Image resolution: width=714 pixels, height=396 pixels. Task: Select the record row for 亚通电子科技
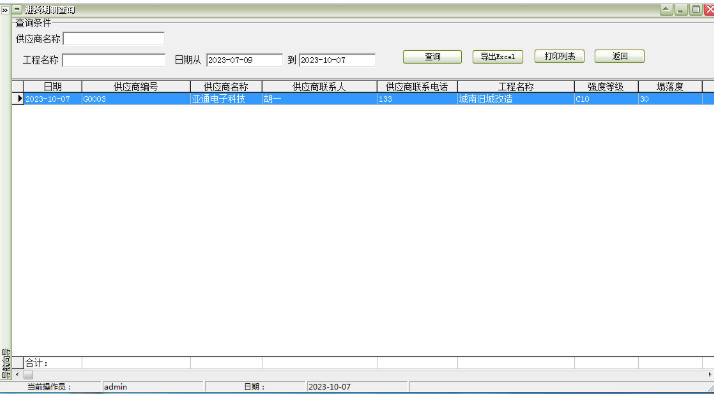[363, 98]
